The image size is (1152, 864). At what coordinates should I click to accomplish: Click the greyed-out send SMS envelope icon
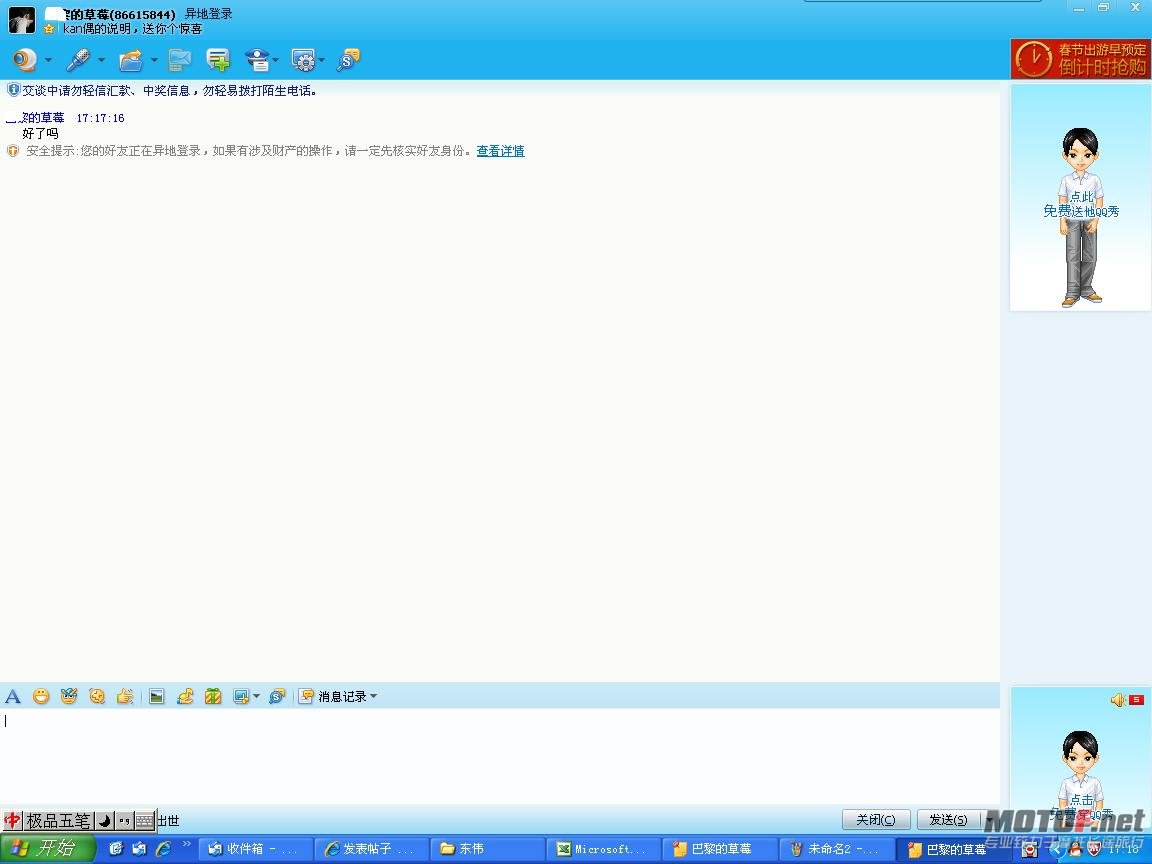179,60
